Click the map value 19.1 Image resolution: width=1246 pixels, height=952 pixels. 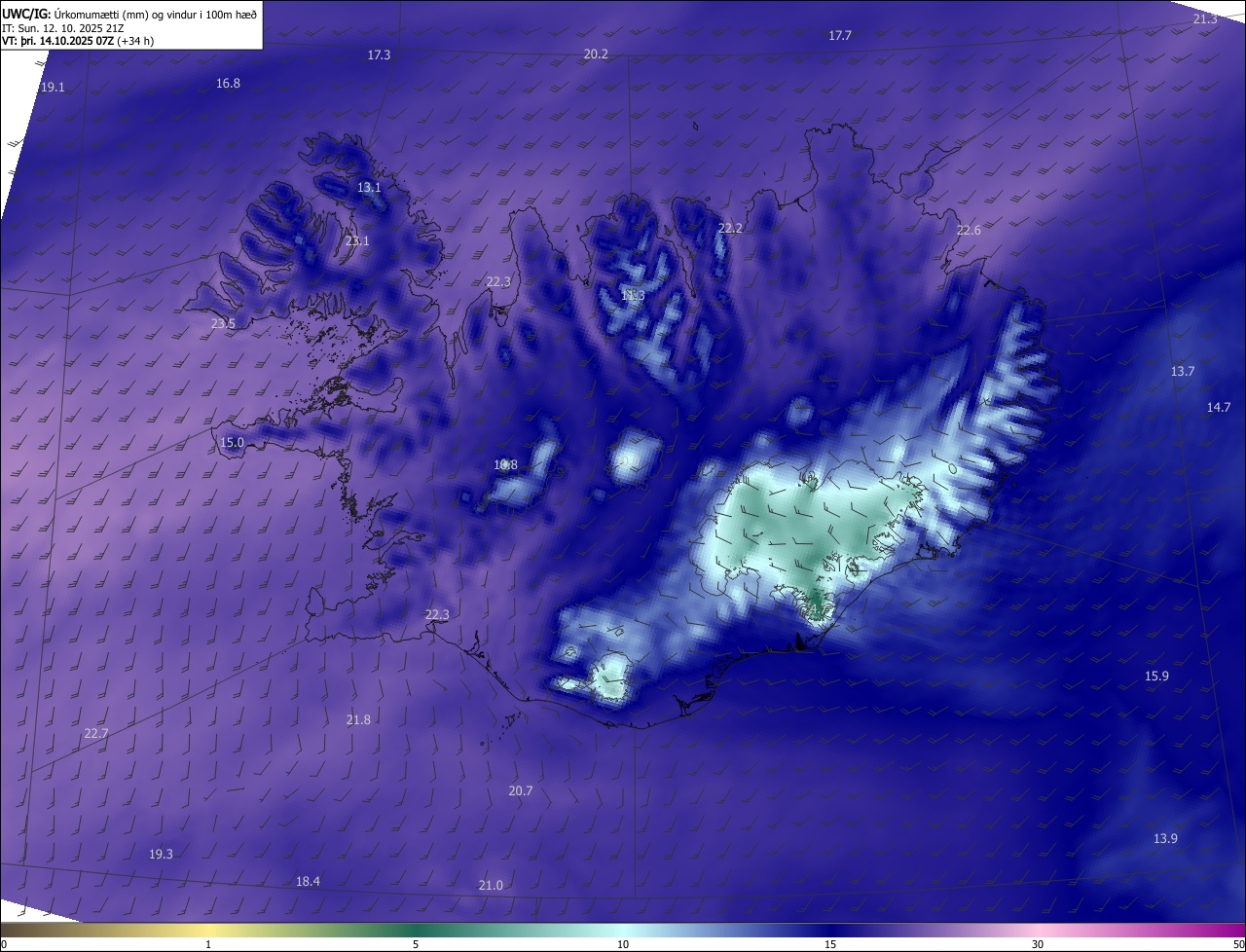[53, 88]
